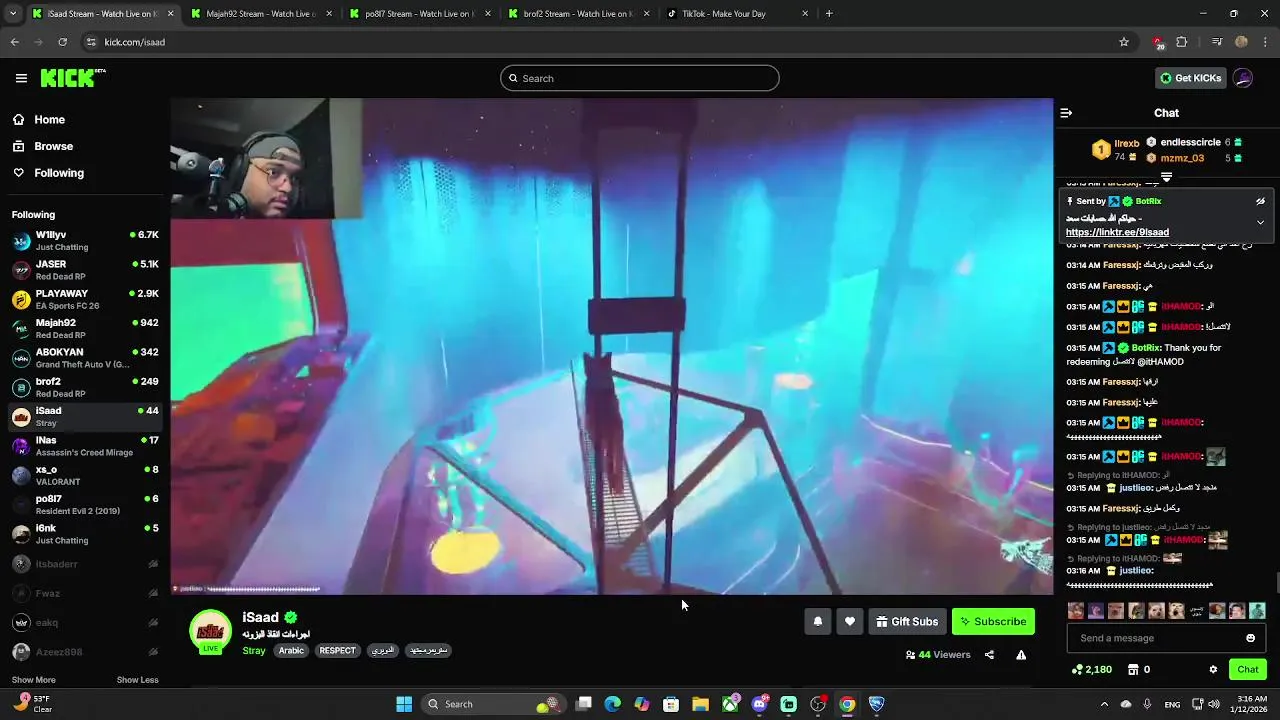
Task: Click the chat panel scrollbar
Action: click(1275, 582)
